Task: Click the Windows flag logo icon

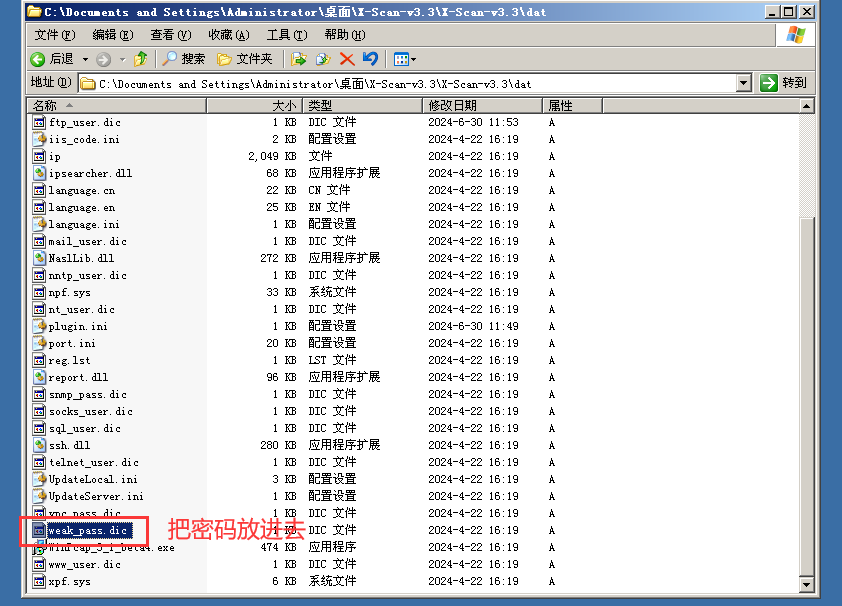Action: 795,35
